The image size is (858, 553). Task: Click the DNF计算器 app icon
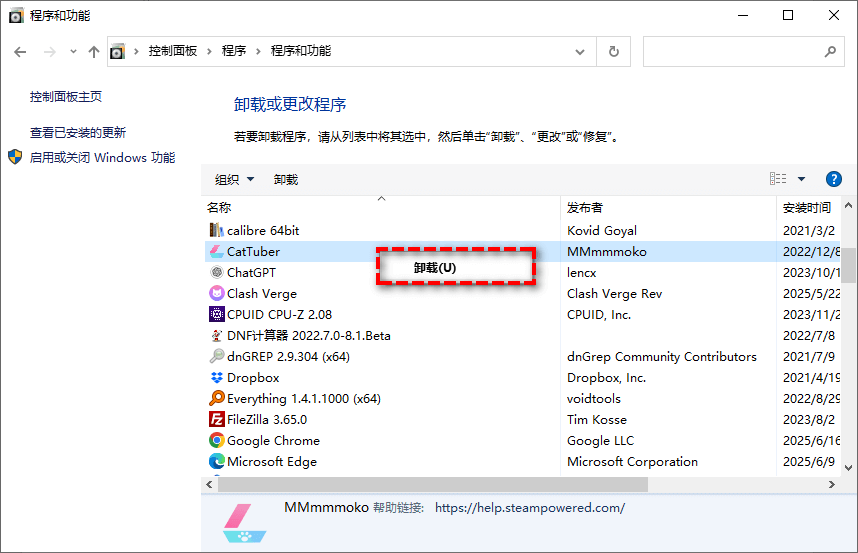pyautogui.click(x=217, y=335)
